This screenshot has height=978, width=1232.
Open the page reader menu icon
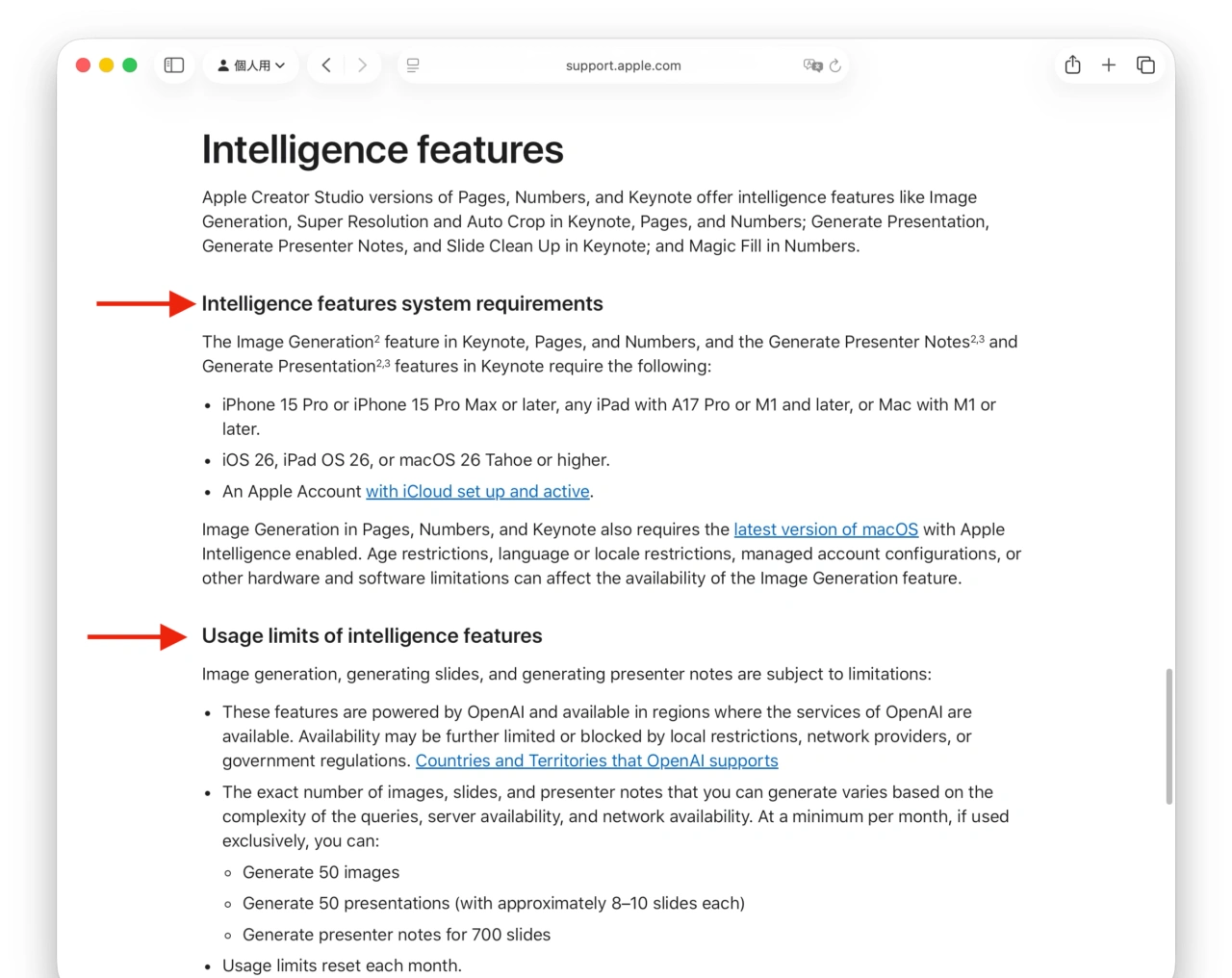[x=413, y=65]
